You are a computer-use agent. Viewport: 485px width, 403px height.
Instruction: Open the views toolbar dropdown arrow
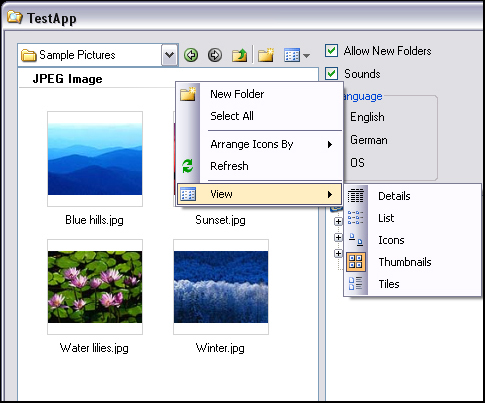(x=306, y=56)
